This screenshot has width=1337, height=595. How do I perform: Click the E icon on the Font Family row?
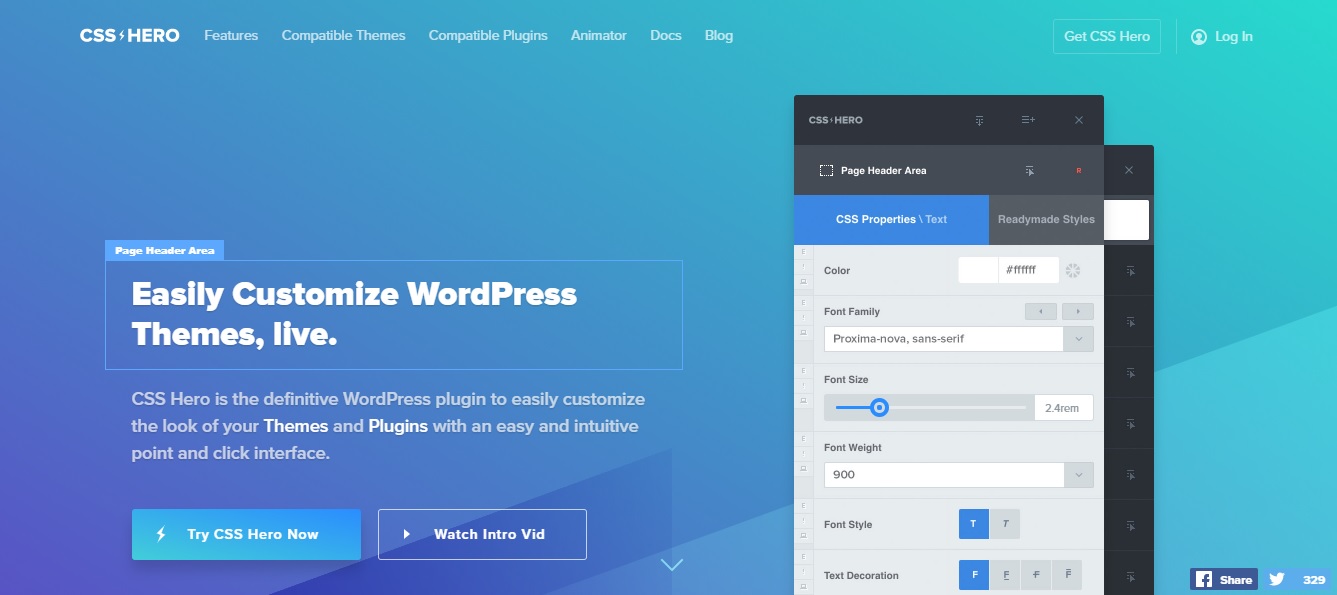point(802,303)
